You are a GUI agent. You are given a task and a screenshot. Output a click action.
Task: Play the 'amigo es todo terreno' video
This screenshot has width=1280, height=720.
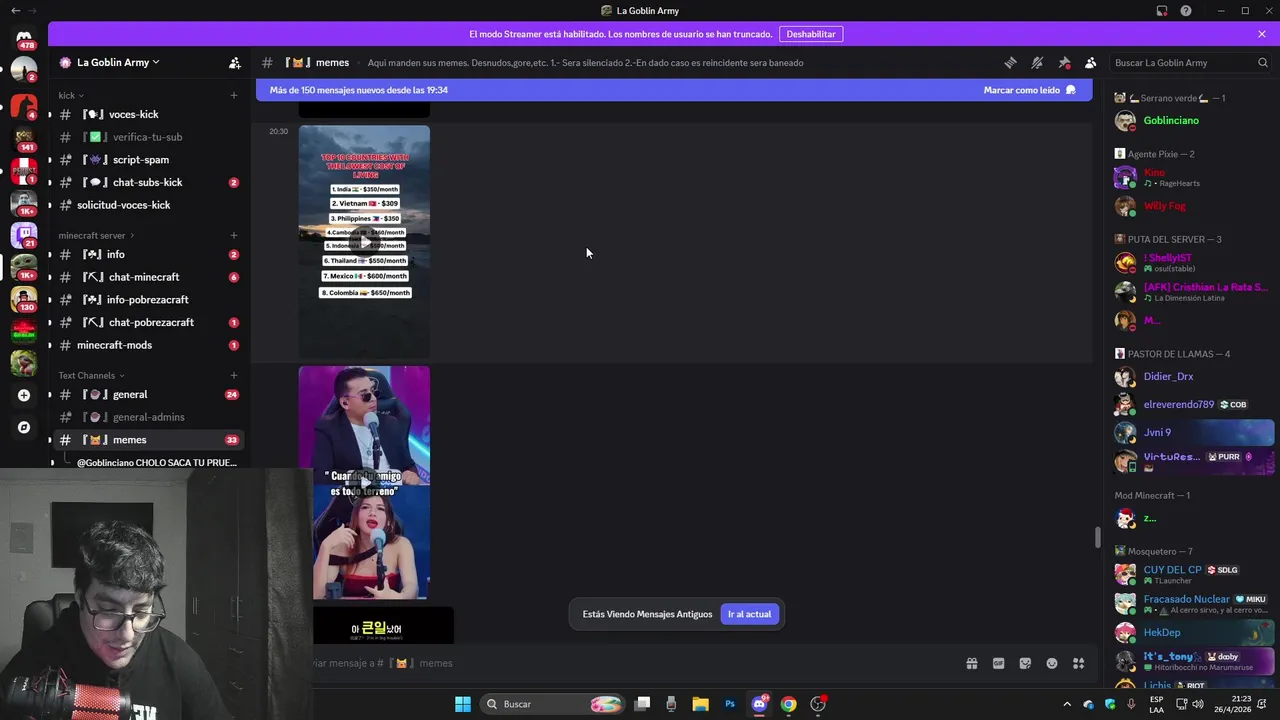coord(364,483)
